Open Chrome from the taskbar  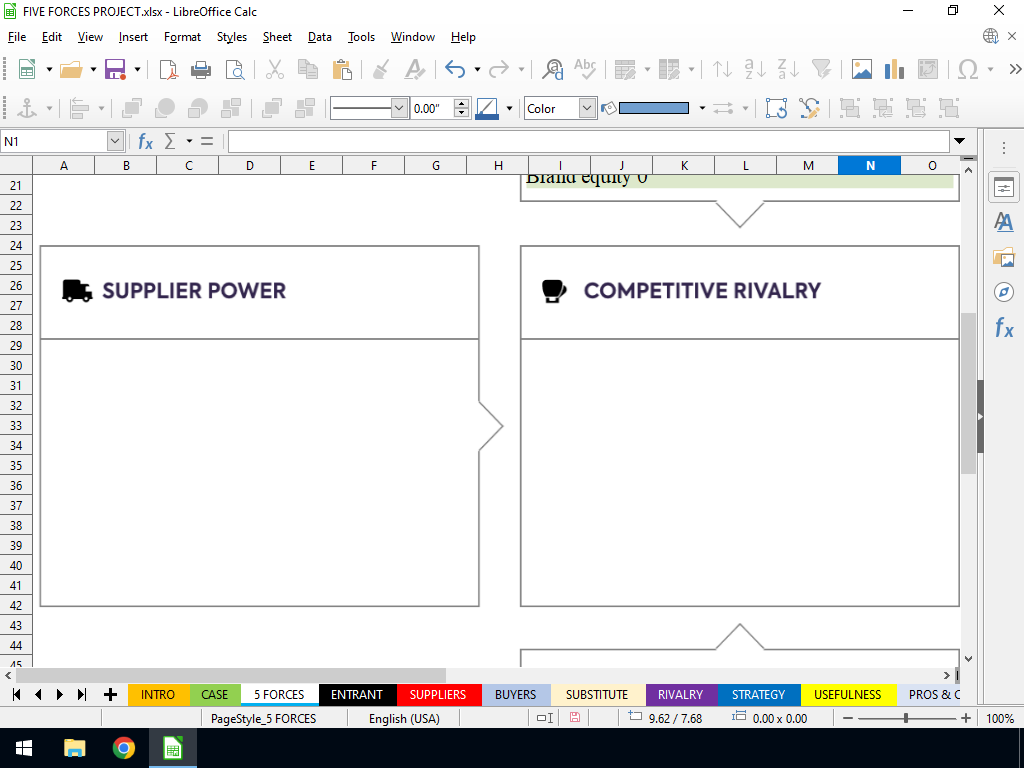click(123, 748)
